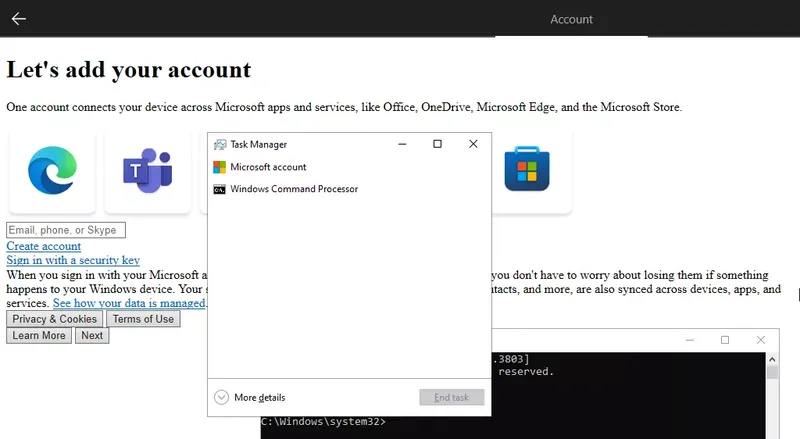Image resolution: width=800 pixels, height=439 pixels.
Task: Click the End task button
Action: [452, 397]
